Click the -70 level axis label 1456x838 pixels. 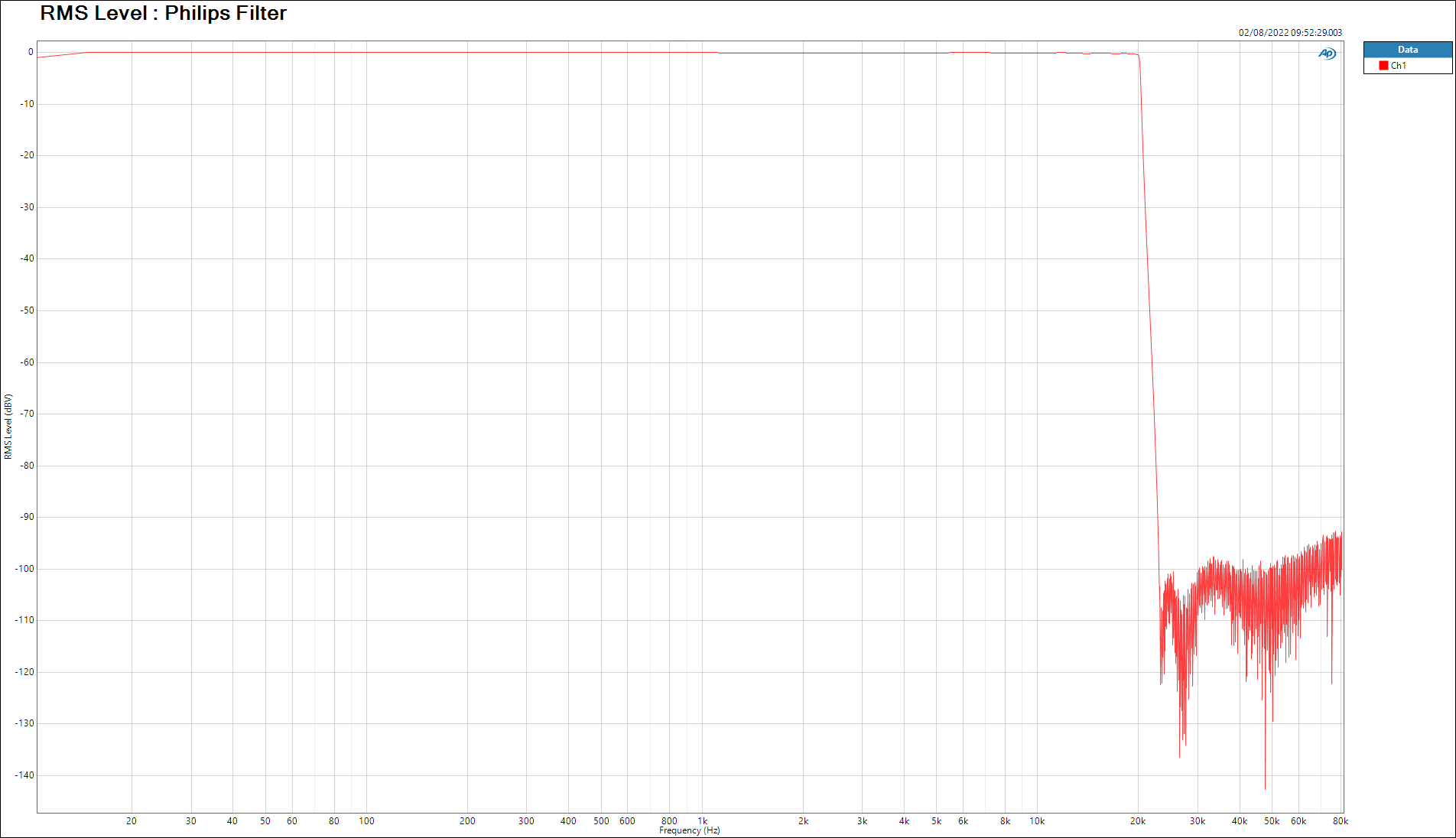pos(28,414)
